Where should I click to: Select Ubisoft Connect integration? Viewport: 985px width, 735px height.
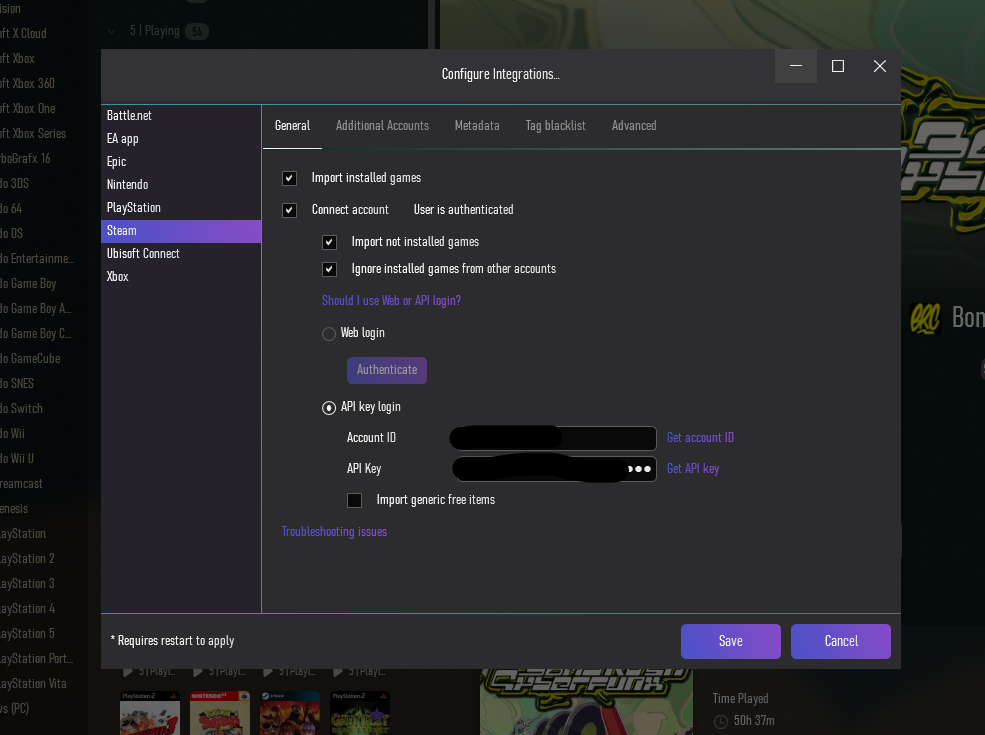pyautogui.click(x=181, y=254)
